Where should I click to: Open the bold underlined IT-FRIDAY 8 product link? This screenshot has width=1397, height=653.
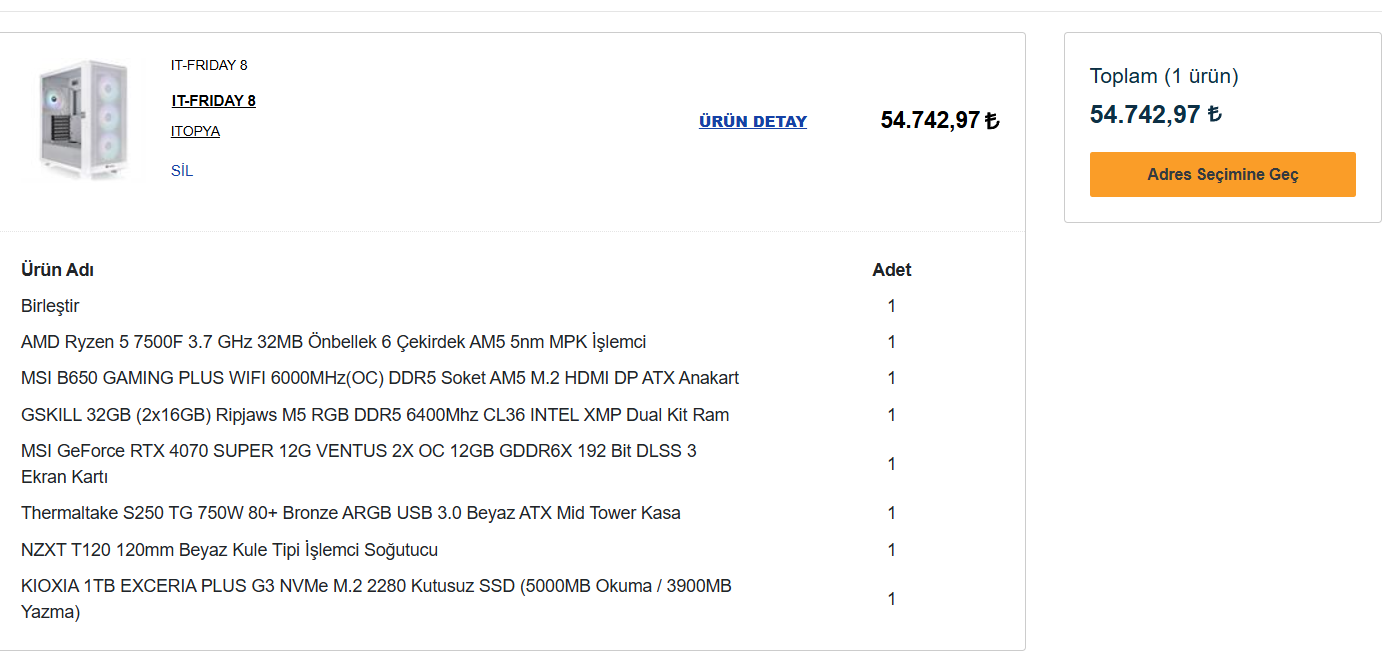(x=213, y=100)
